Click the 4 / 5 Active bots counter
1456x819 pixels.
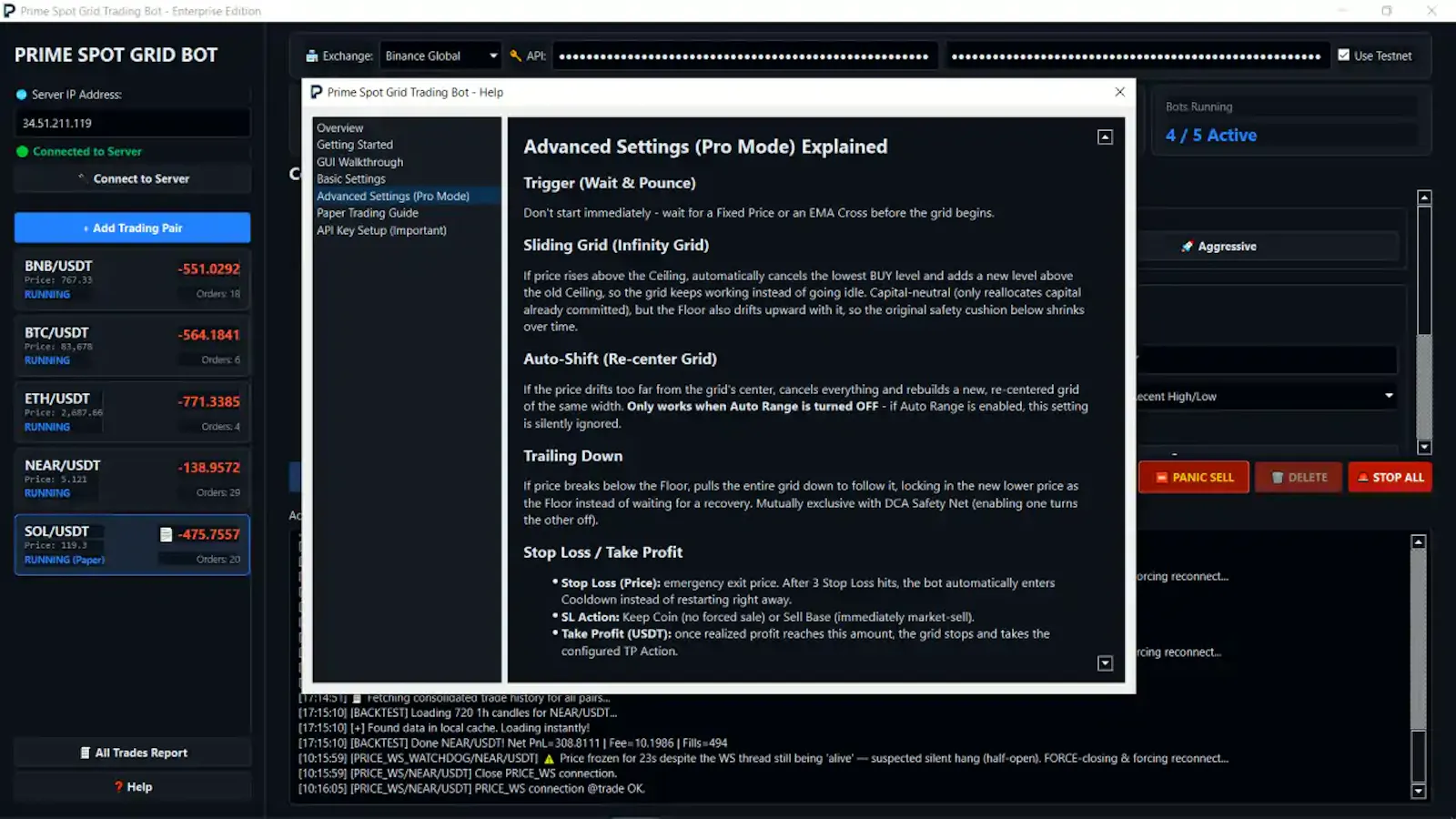click(1211, 135)
